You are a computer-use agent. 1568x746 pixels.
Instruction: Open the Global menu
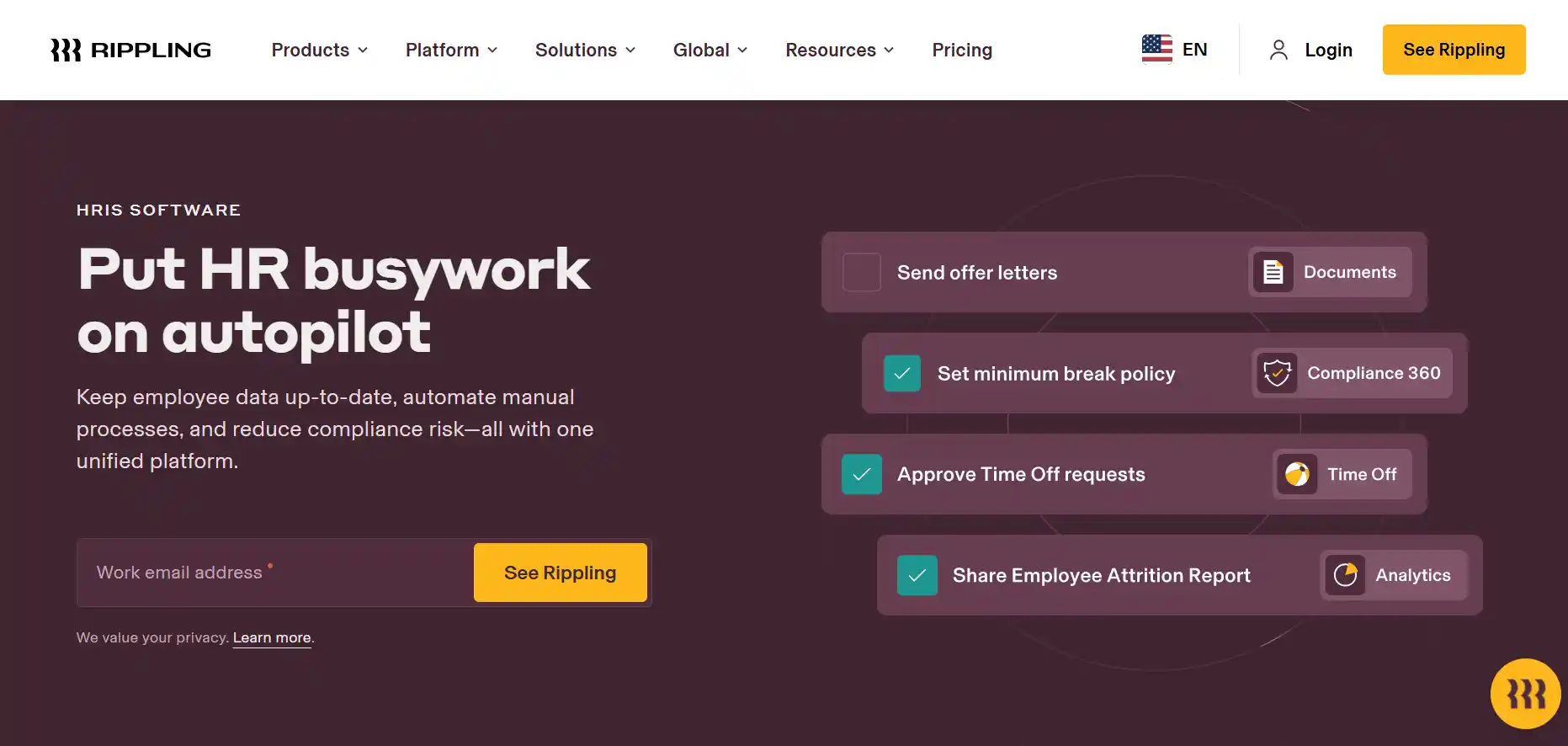(710, 50)
